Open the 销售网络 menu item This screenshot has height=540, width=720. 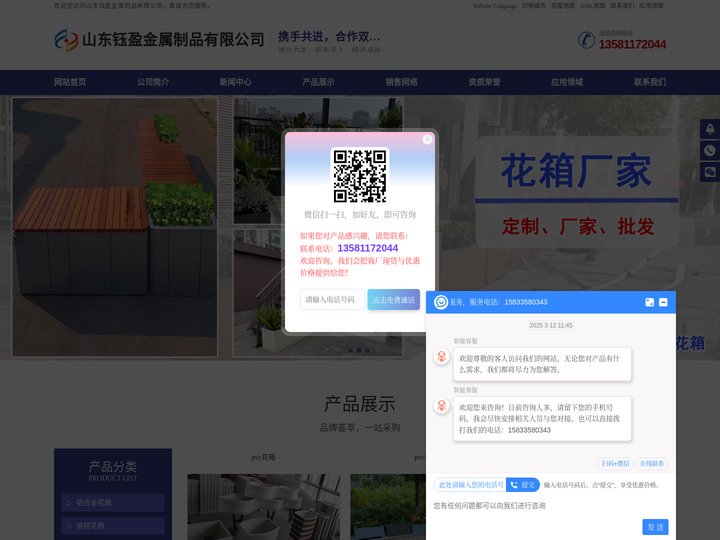coord(401,82)
